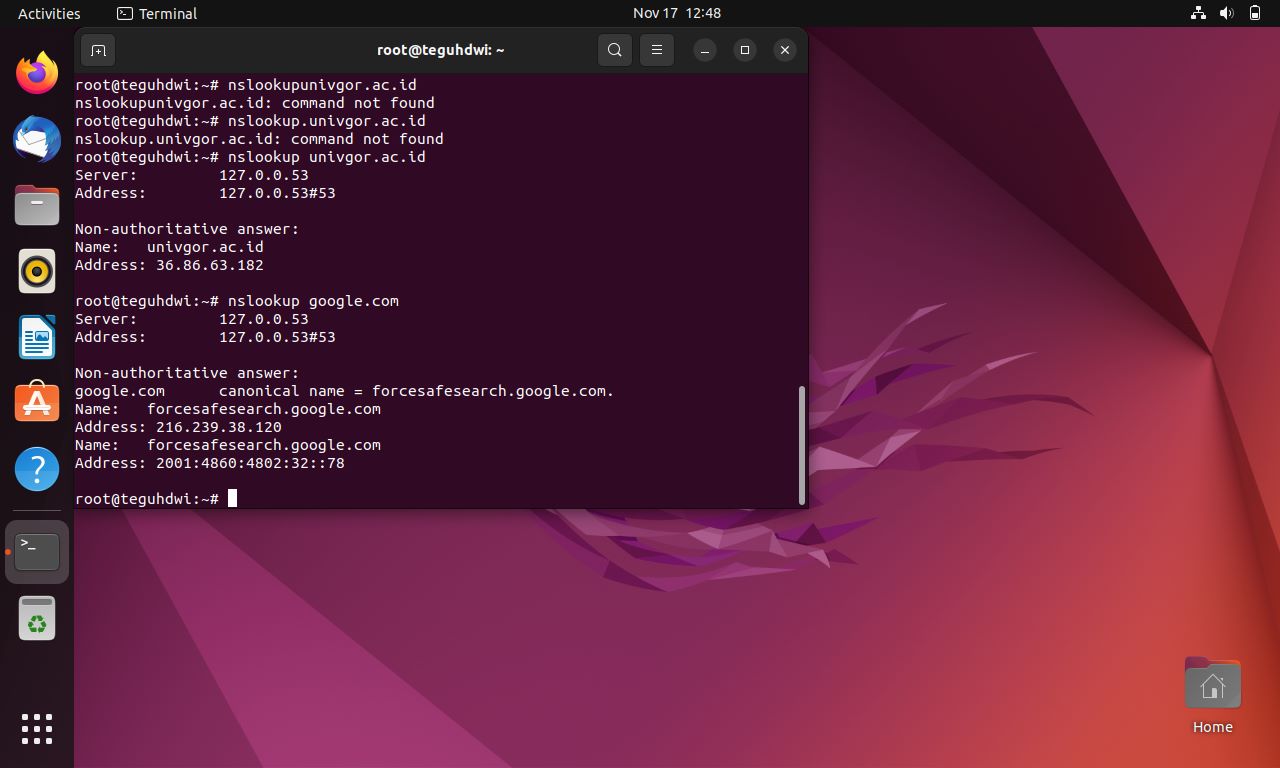Open a new terminal tab
This screenshot has height=768, width=1280.
click(98, 50)
